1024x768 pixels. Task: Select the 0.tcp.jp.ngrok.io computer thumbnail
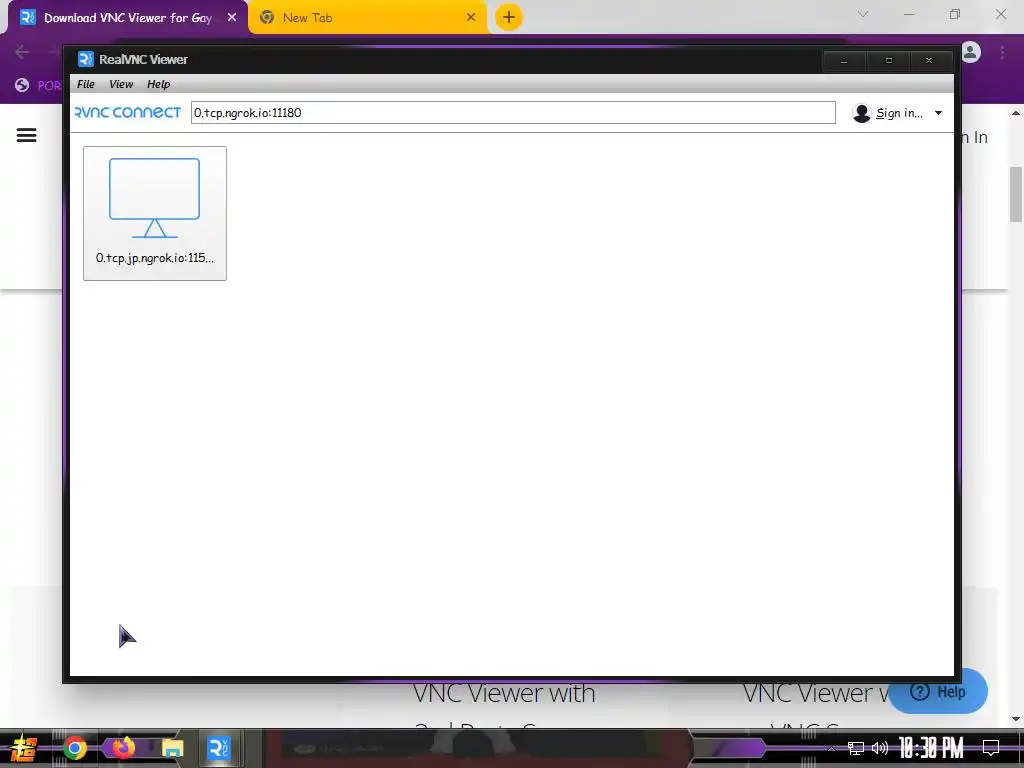155,214
